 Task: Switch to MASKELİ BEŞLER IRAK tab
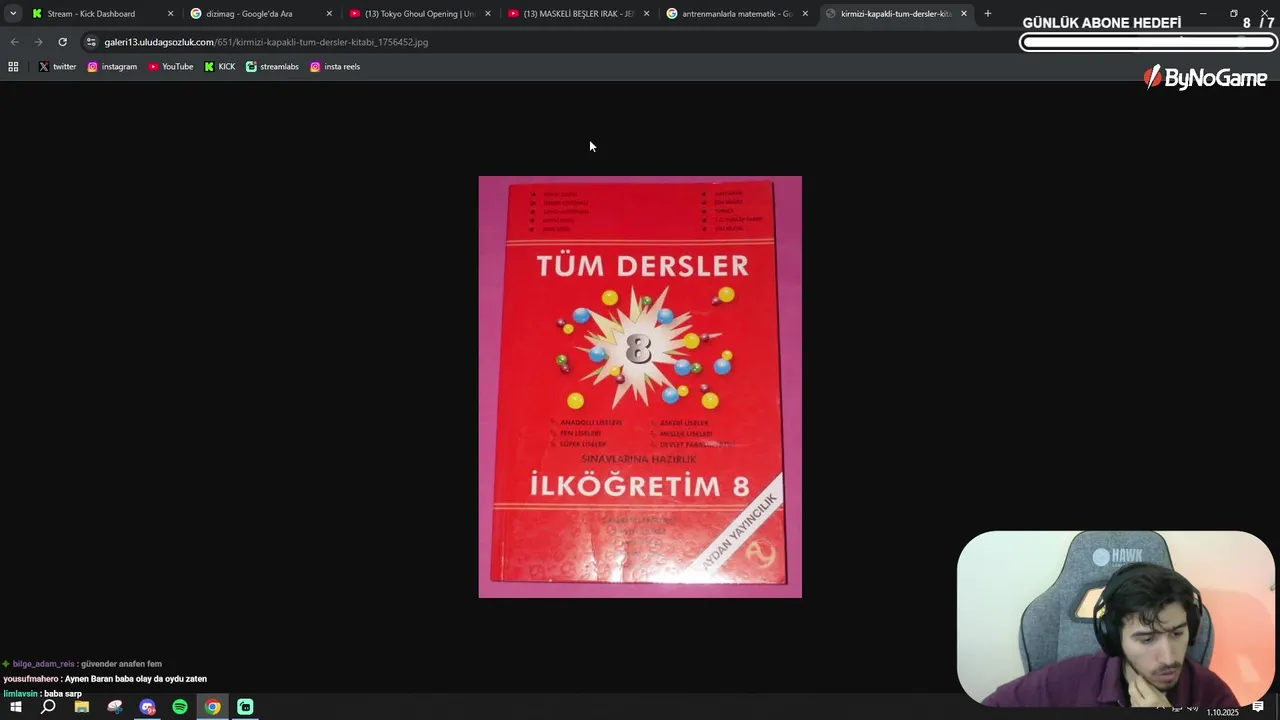pyautogui.click(x=577, y=14)
